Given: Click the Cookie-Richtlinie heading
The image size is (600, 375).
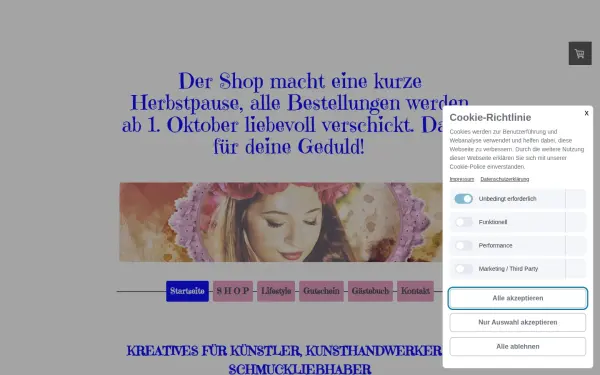Looking at the screenshot, I should click(490, 117).
